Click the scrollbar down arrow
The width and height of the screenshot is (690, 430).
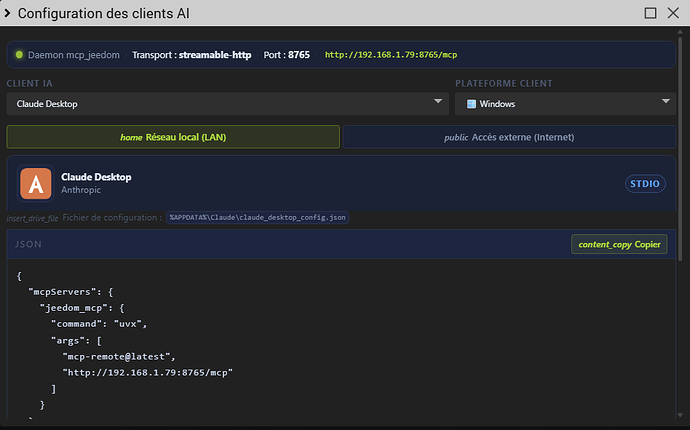[680, 415]
